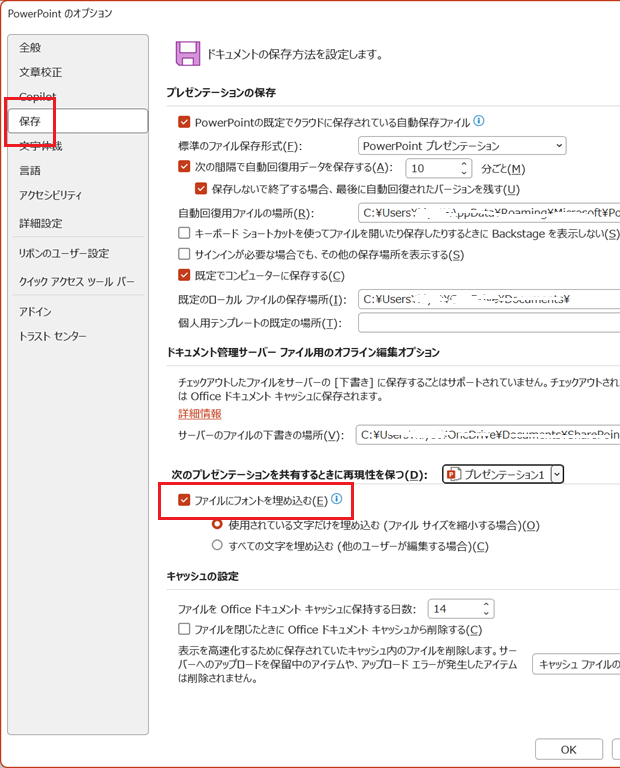Click info icon beside cloud AutoSave option
This screenshot has height=768, width=620.
[x=479, y=122]
